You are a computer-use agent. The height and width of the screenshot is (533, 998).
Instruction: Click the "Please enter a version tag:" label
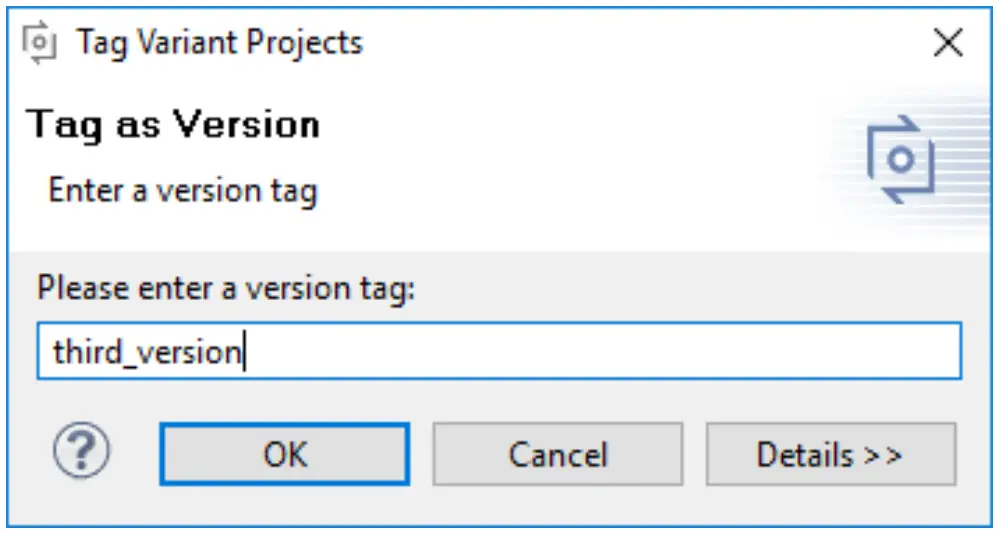pos(226,289)
